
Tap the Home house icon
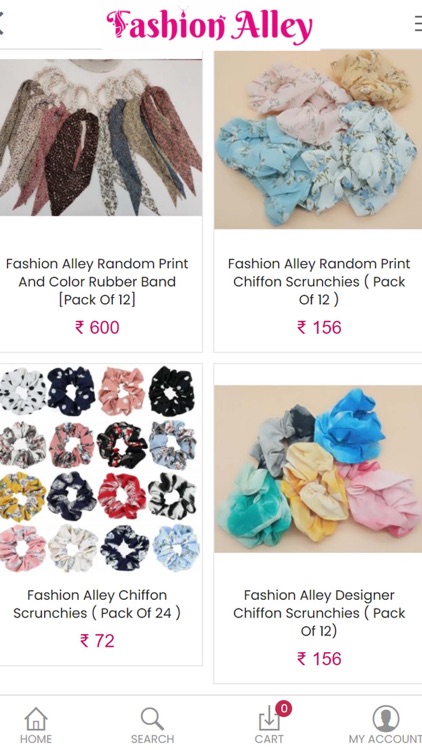[x=36, y=719]
